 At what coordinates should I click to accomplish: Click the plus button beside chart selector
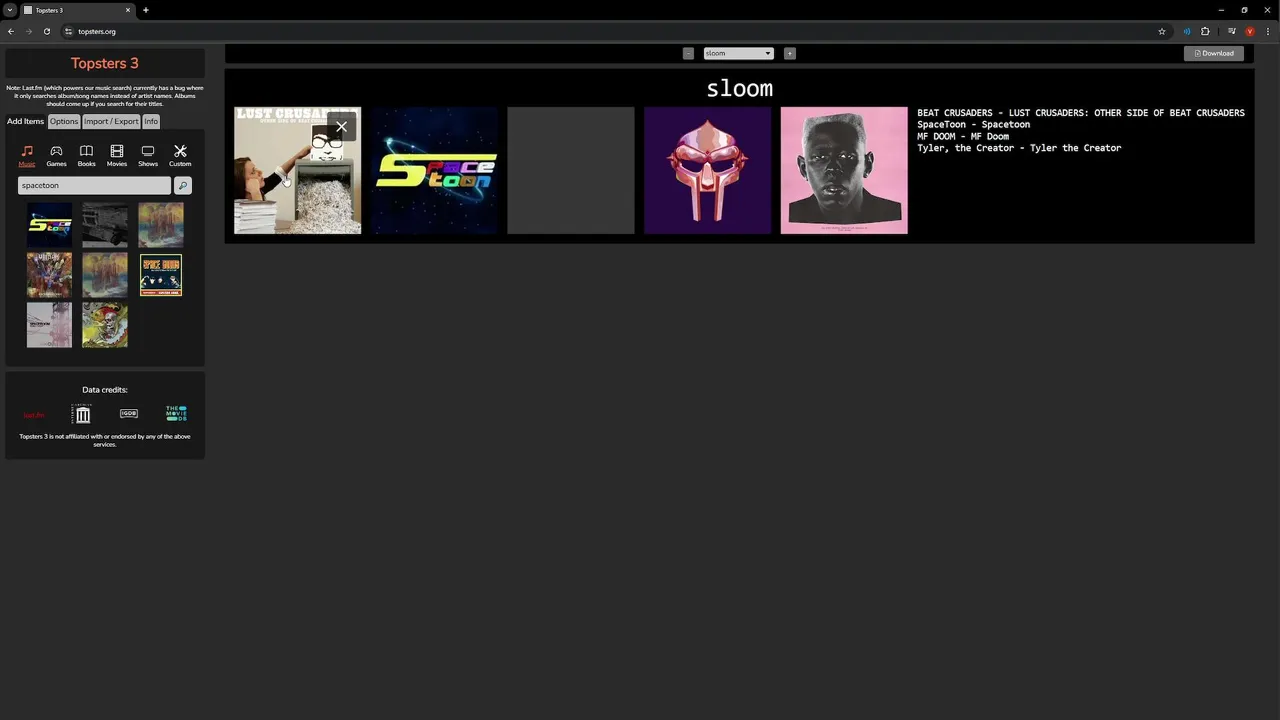coord(790,53)
